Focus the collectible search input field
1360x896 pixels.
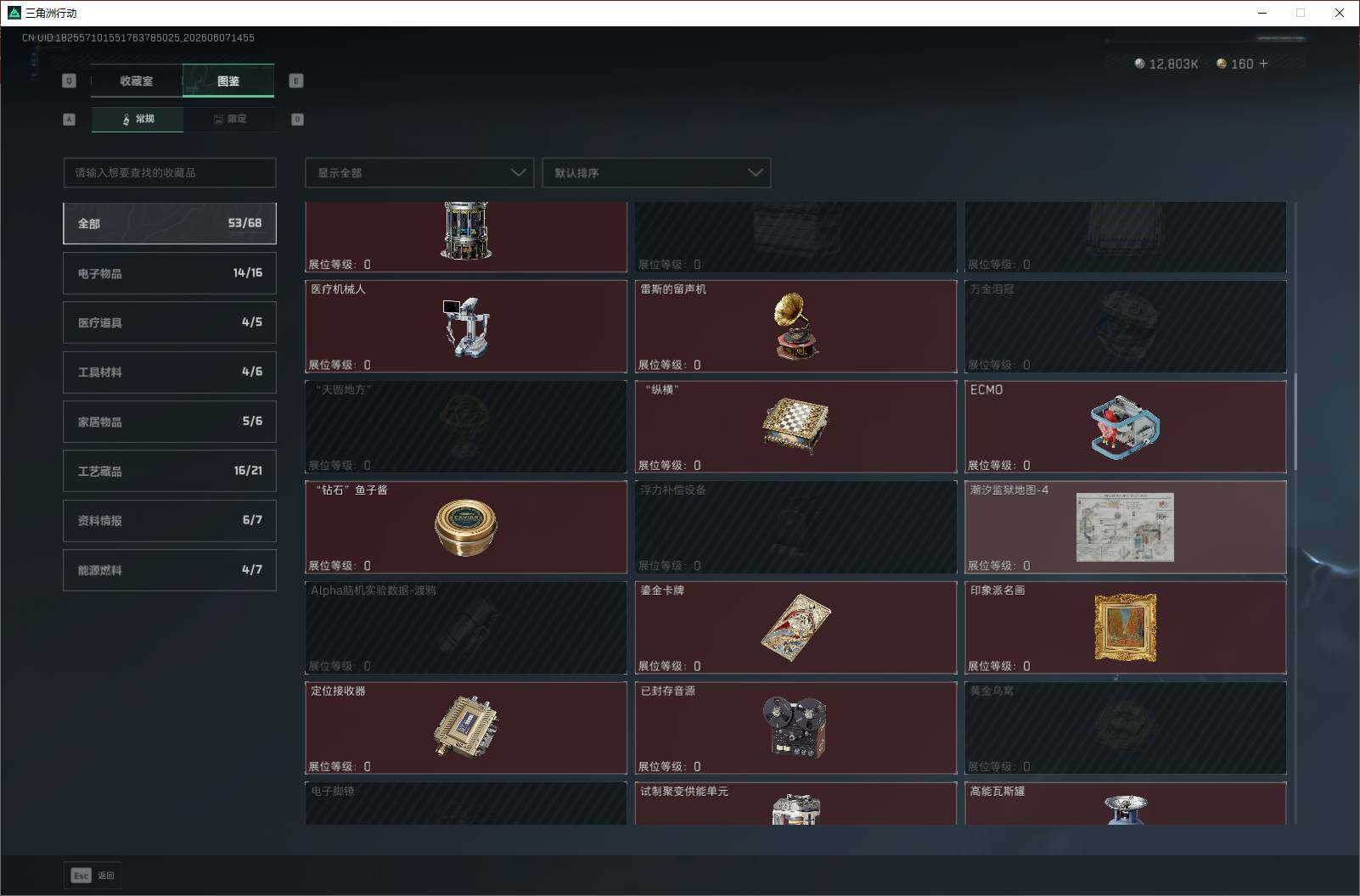click(x=170, y=172)
